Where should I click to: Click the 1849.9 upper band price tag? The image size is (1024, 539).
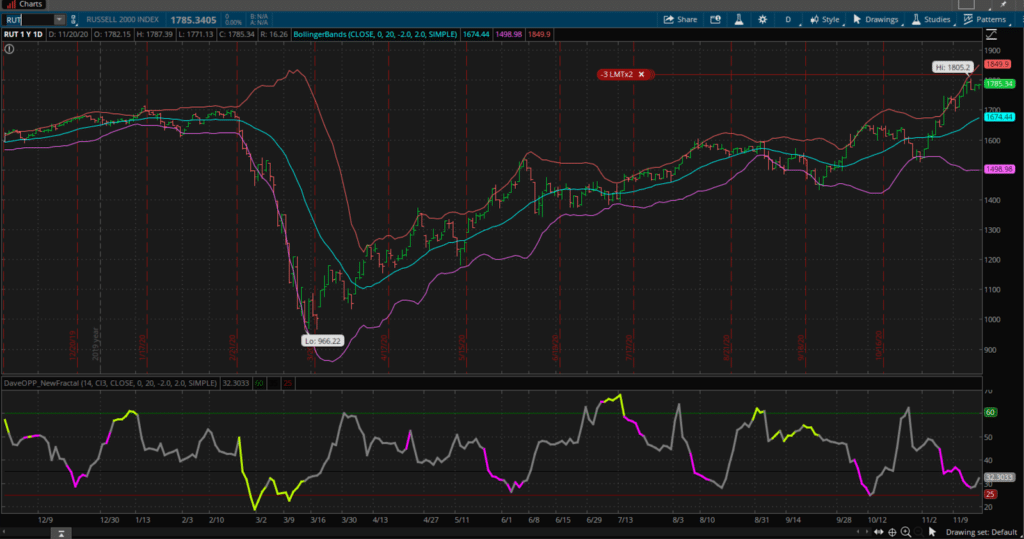tap(997, 64)
